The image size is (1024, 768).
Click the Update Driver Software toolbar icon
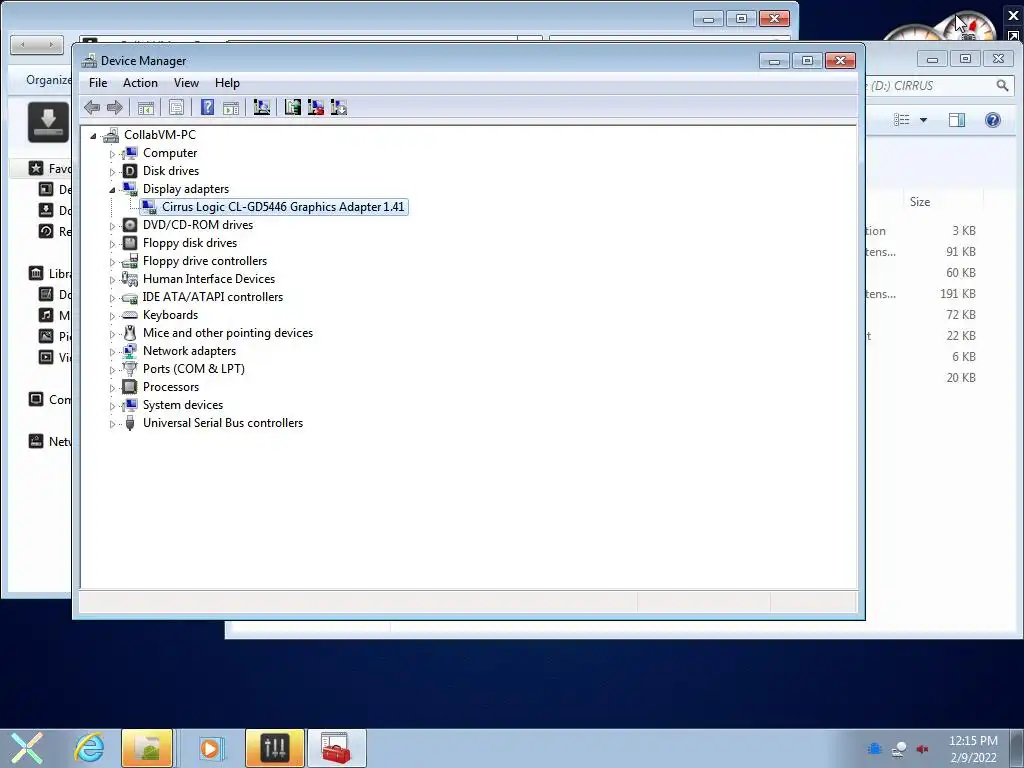(x=293, y=107)
